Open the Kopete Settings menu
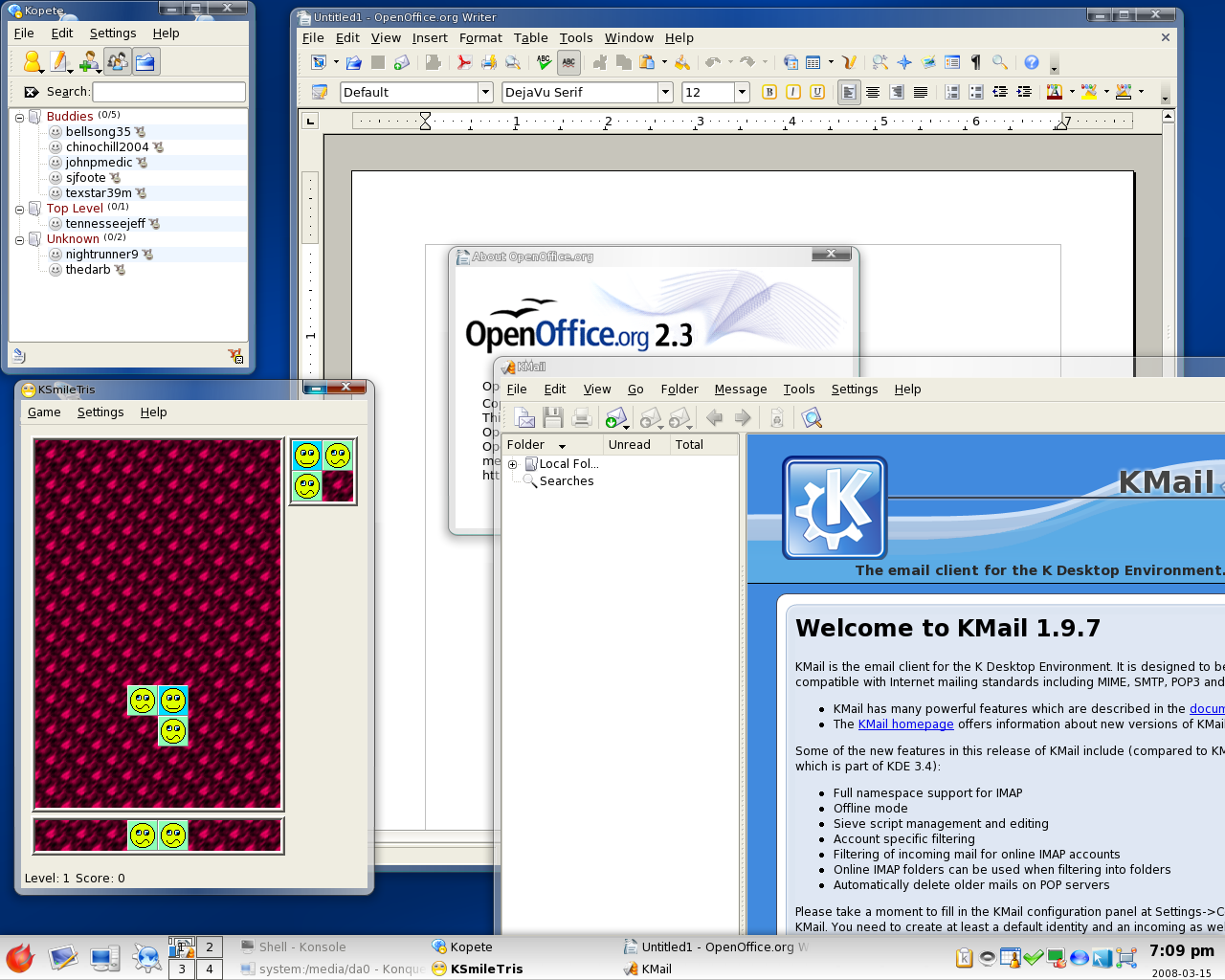The height and width of the screenshot is (980, 1225). click(113, 33)
